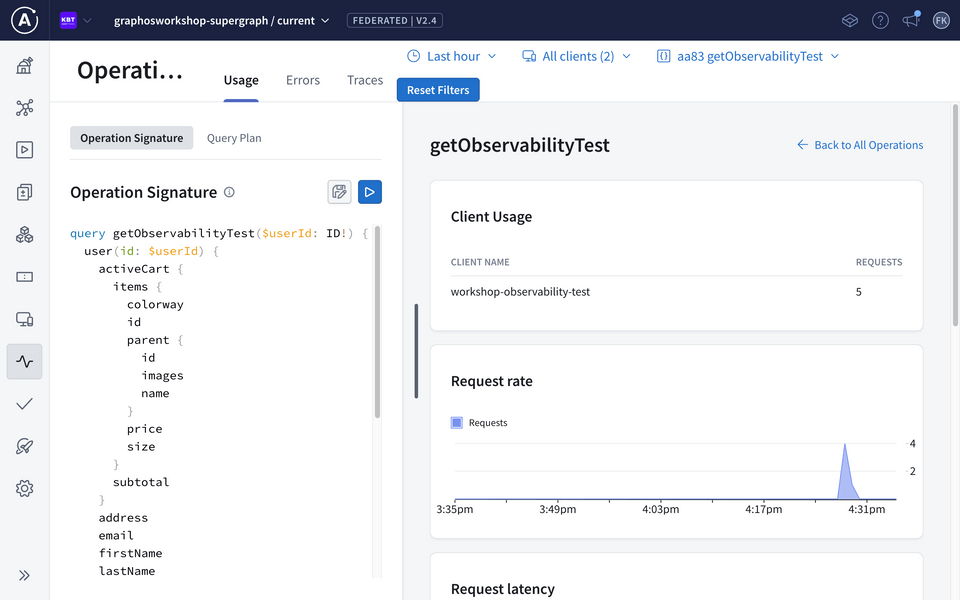This screenshot has width=960, height=600.
Task: Click the Operation Signature info icon
Action: (x=229, y=192)
